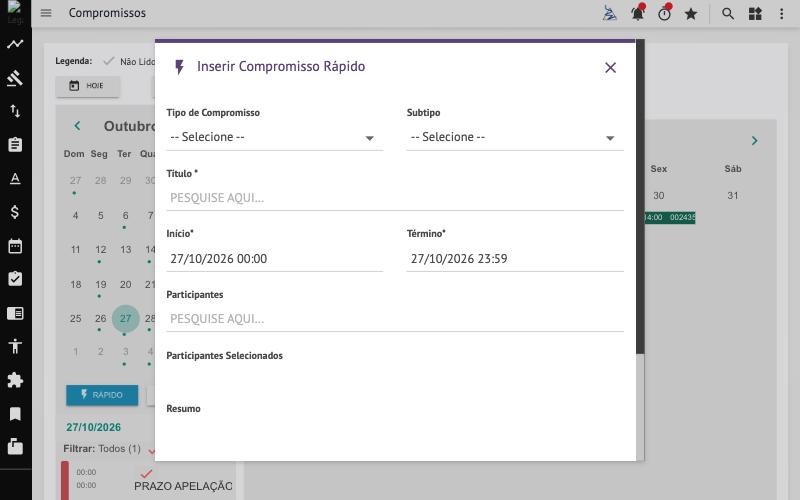The height and width of the screenshot is (500, 800).
Task: Open the bookmark sidebar icon
Action: pyautogui.click(x=15, y=414)
